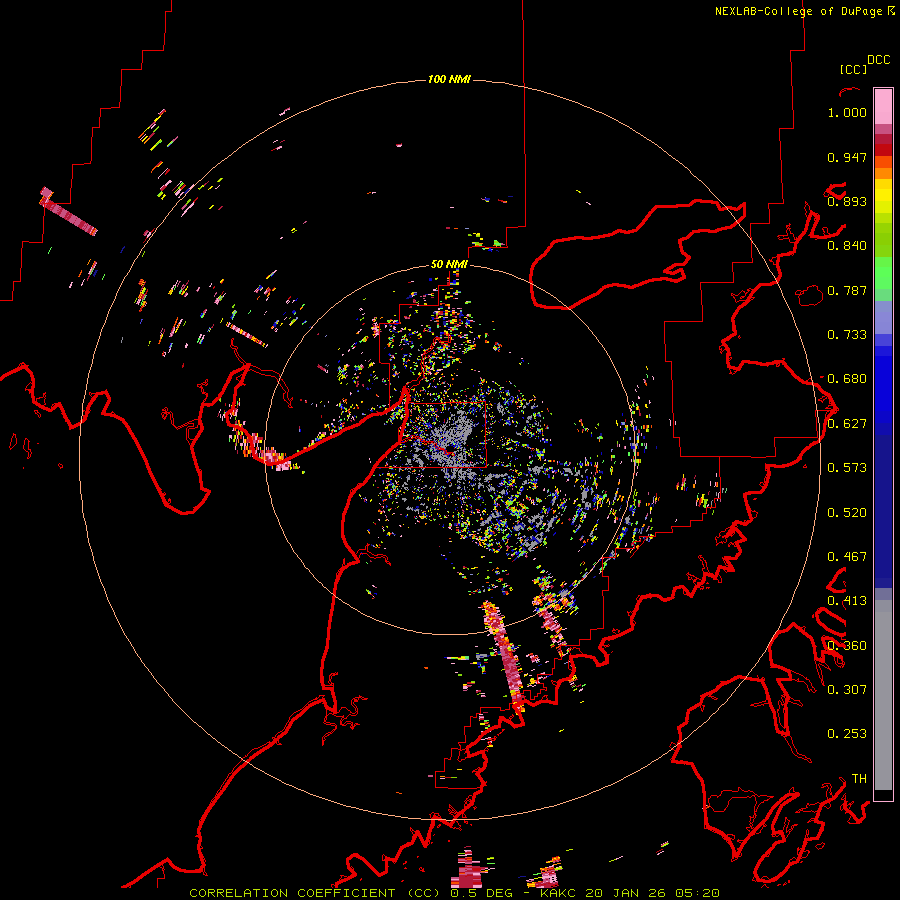The height and width of the screenshot is (900, 900).
Task: Click the 0.307 color scale value
Action: click(x=847, y=690)
